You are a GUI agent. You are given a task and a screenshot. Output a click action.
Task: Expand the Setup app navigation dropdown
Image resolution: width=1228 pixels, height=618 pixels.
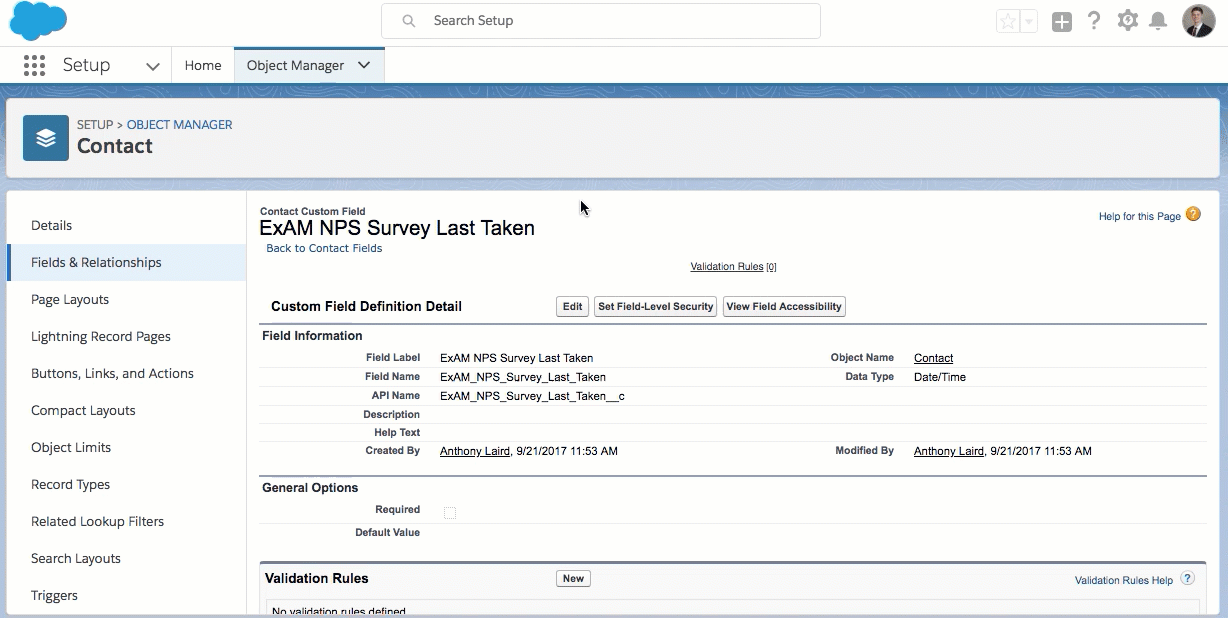point(153,66)
